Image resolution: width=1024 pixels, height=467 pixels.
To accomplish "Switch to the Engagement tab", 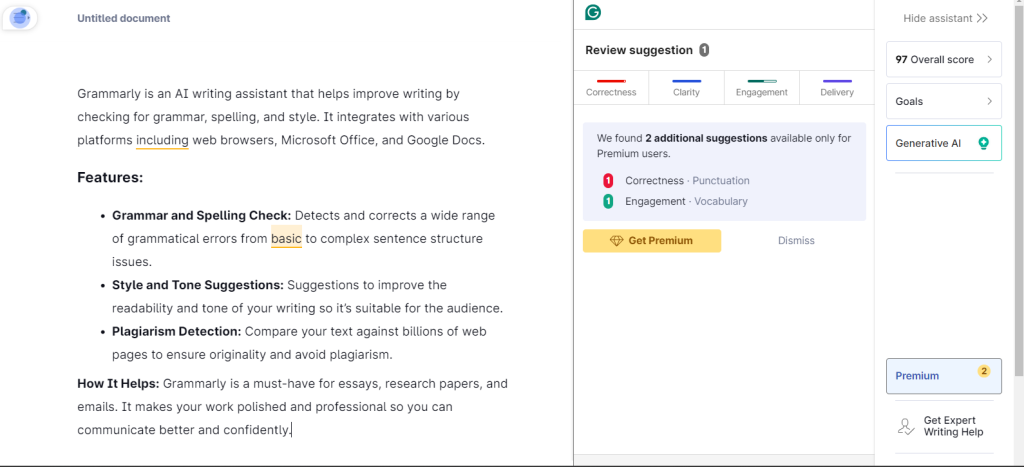I will (x=761, y=88).
